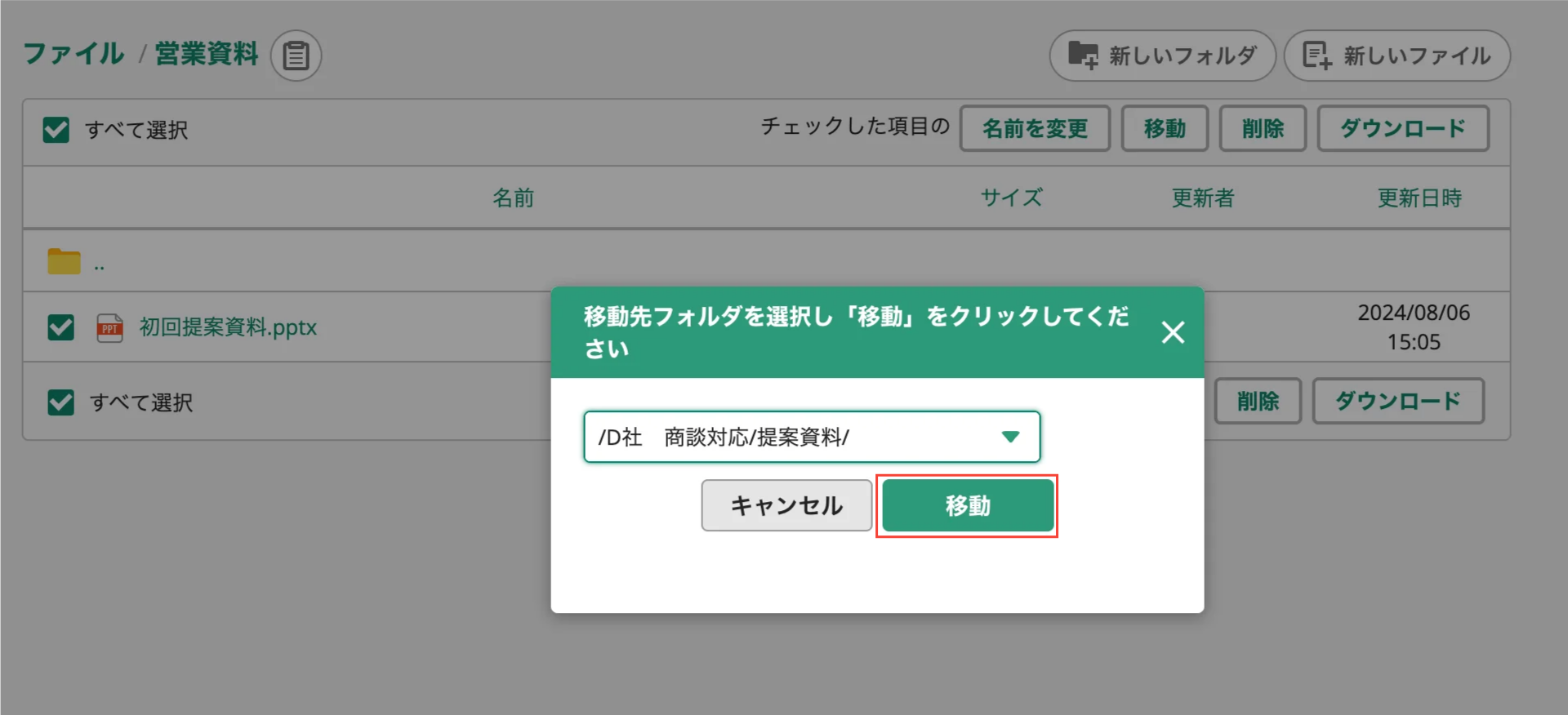Viewport: 1568px width, 715px height.
Task: Click the clipboard icon beside 営業資料
Action: pyautogui.click(x=296, y=56)
